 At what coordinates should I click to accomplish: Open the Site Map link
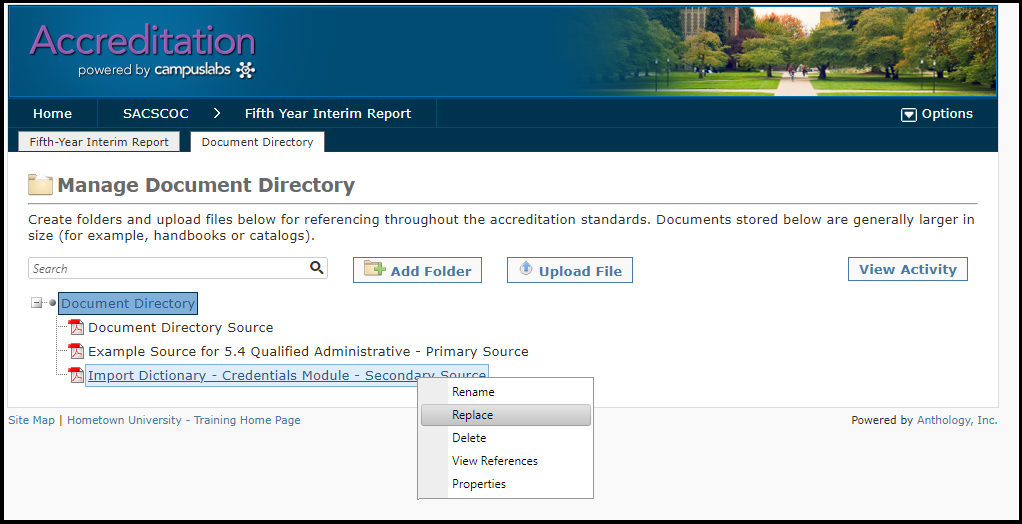click(x=31, y=420)
